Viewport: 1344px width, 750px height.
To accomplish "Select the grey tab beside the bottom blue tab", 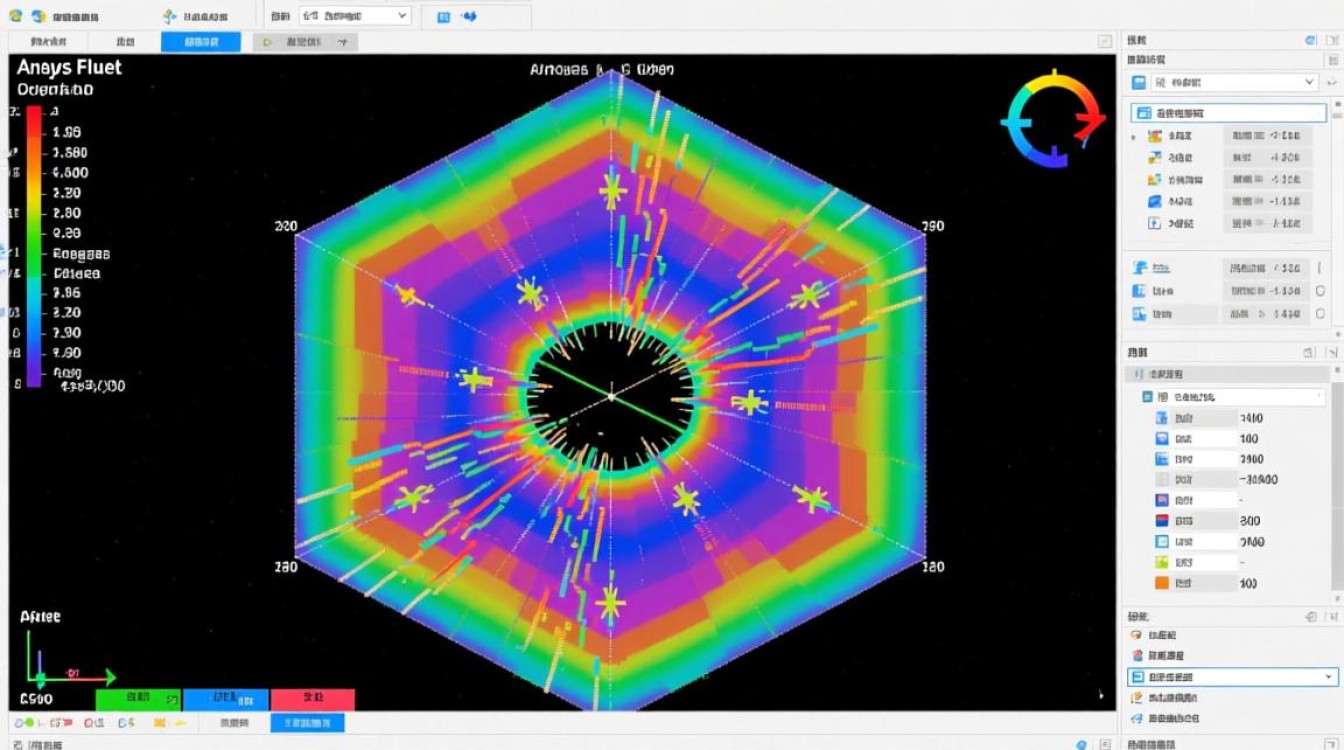I will pyautogui.click(x=234, y=722).
